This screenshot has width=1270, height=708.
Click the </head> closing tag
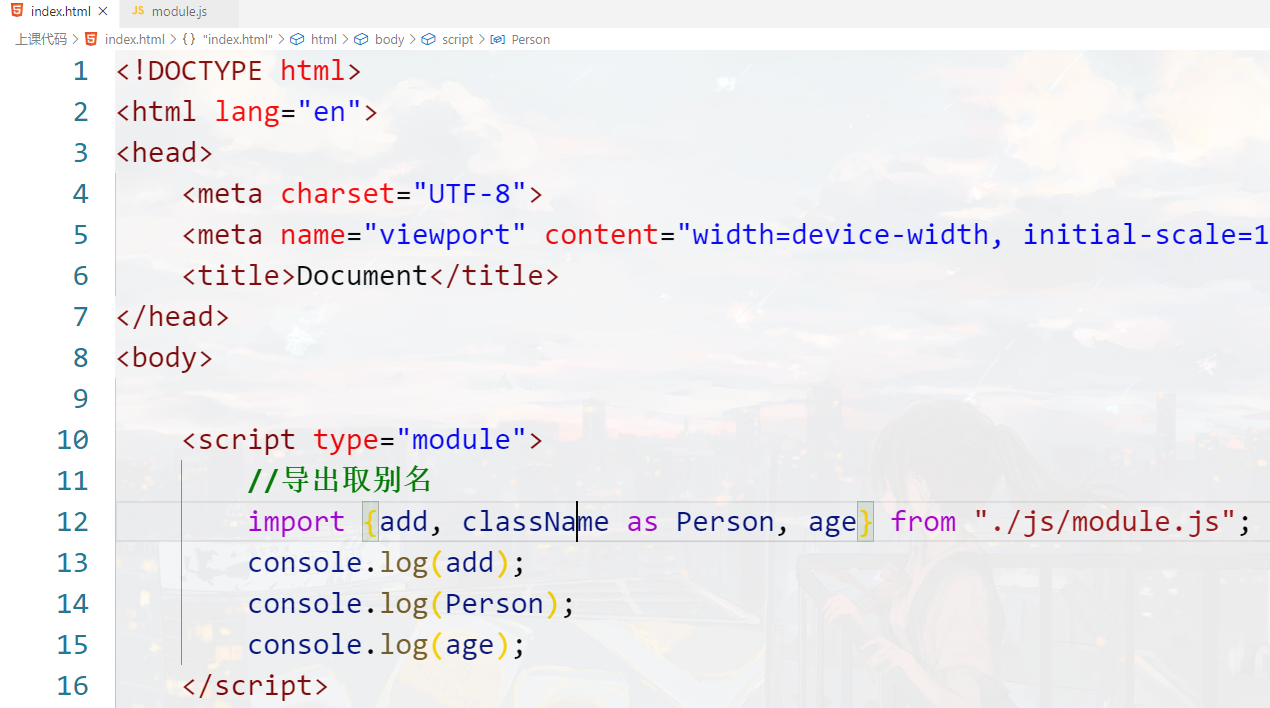pyautogui.click(x=173, y=317)
